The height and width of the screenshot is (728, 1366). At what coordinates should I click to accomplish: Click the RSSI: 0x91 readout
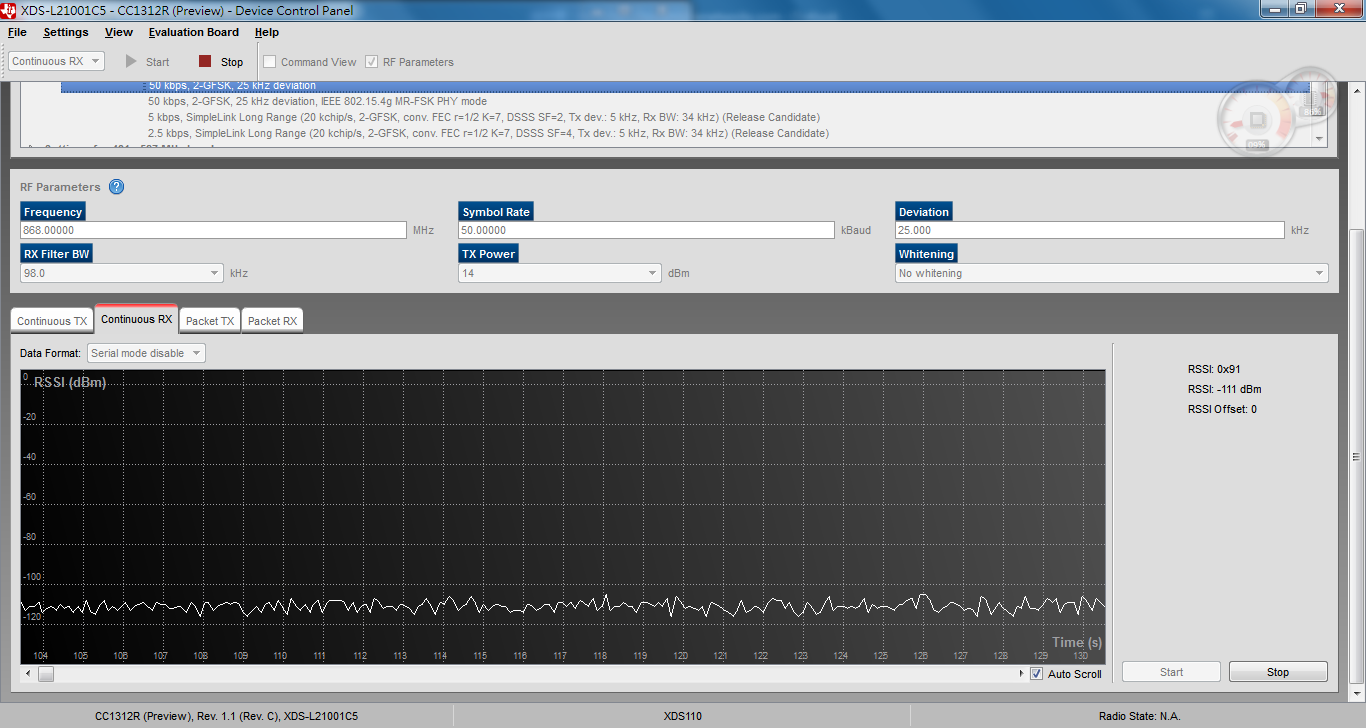[1214, 369]
